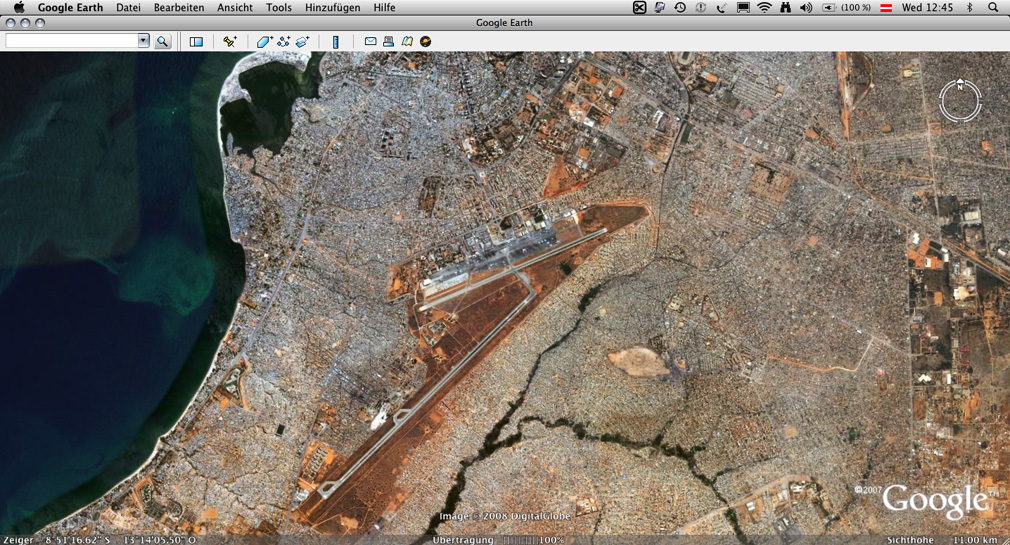Screen dimensions: 1010x545
Task: Switch to Sky view planet icon
Action: (425, 42)
